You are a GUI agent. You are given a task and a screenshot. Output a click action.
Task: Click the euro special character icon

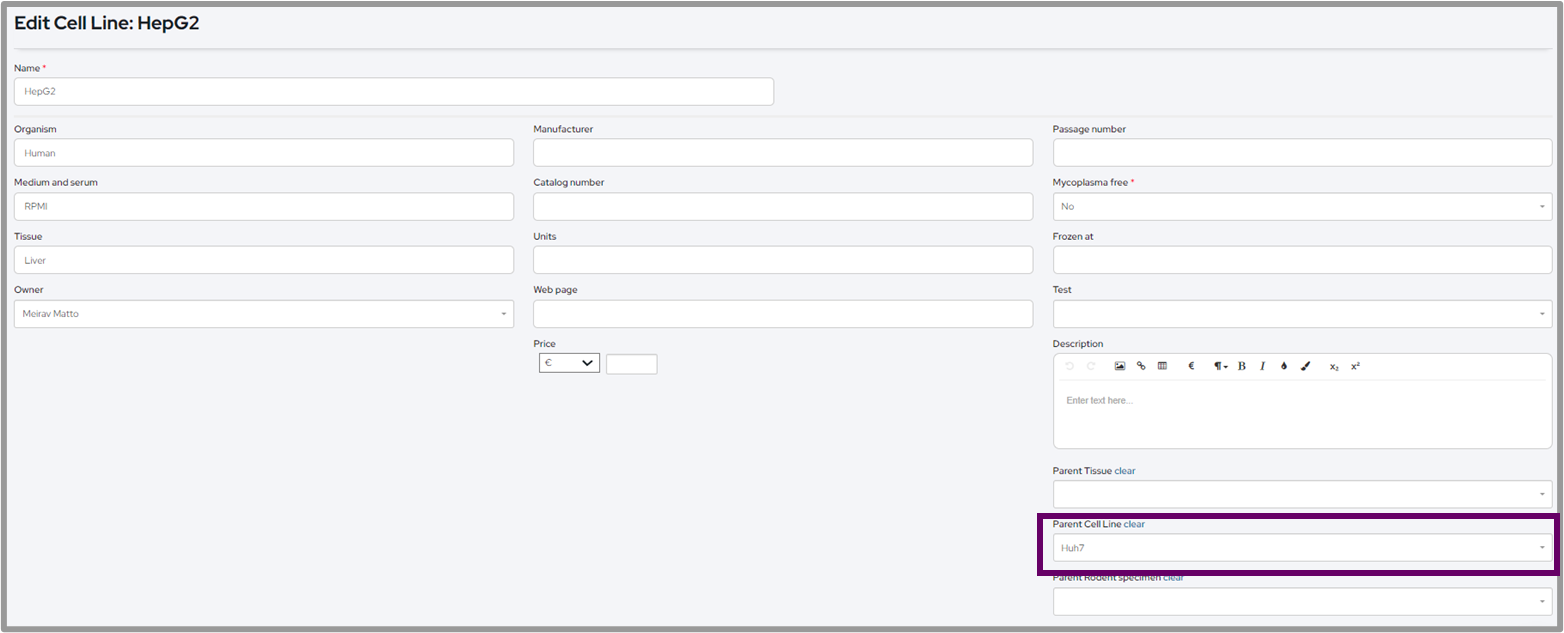[x=1191, y=366]
